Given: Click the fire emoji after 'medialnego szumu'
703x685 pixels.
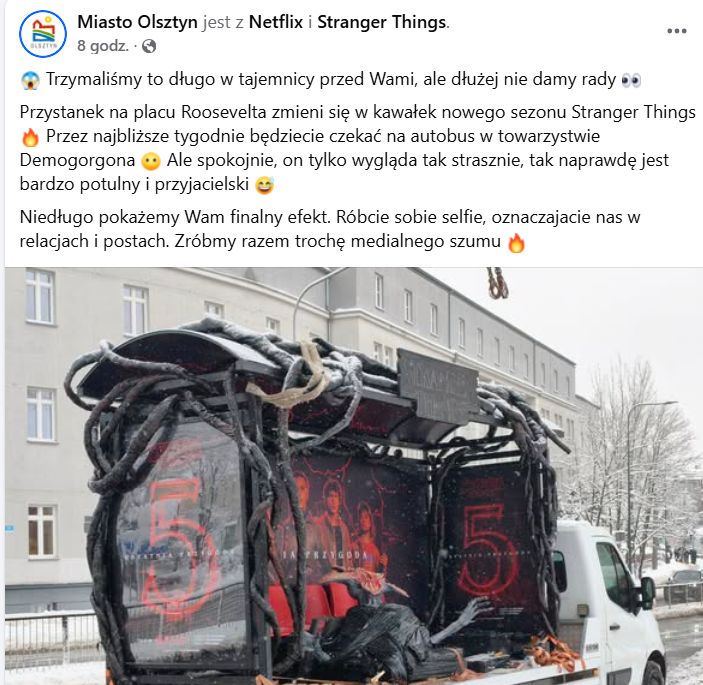Looking at the screenshot, I should [516, 243].
